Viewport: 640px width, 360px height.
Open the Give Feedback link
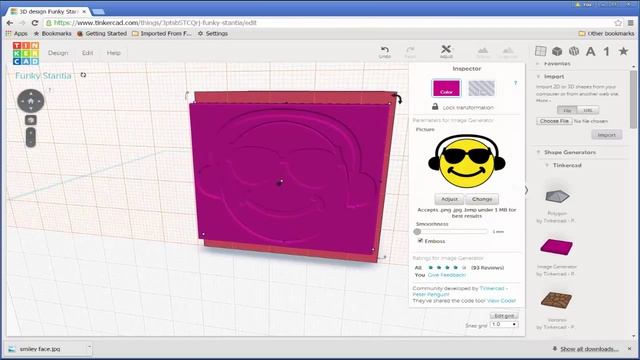coord(447,275)
